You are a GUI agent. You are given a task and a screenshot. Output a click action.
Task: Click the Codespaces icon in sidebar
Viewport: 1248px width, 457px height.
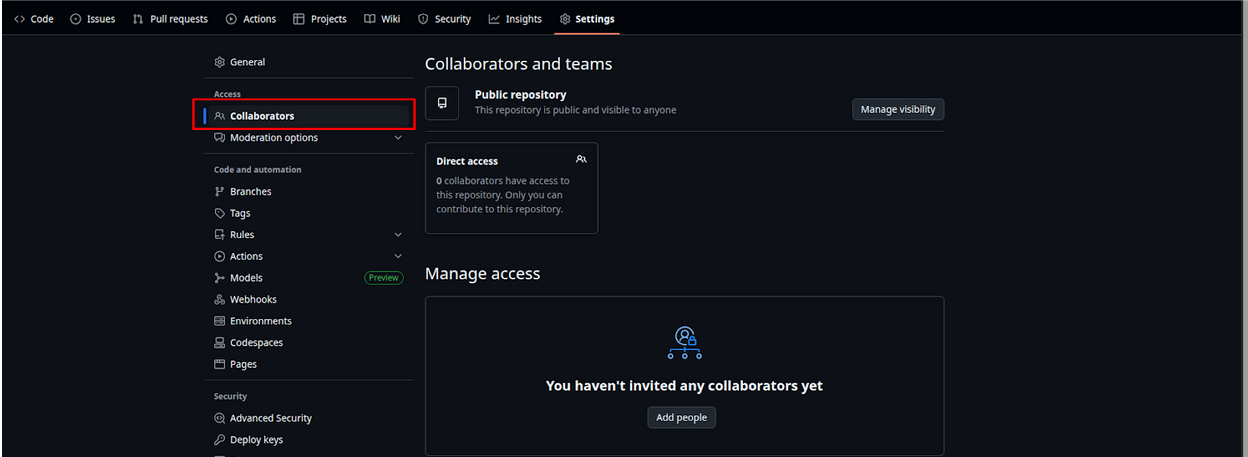click(x=220, y=343)
